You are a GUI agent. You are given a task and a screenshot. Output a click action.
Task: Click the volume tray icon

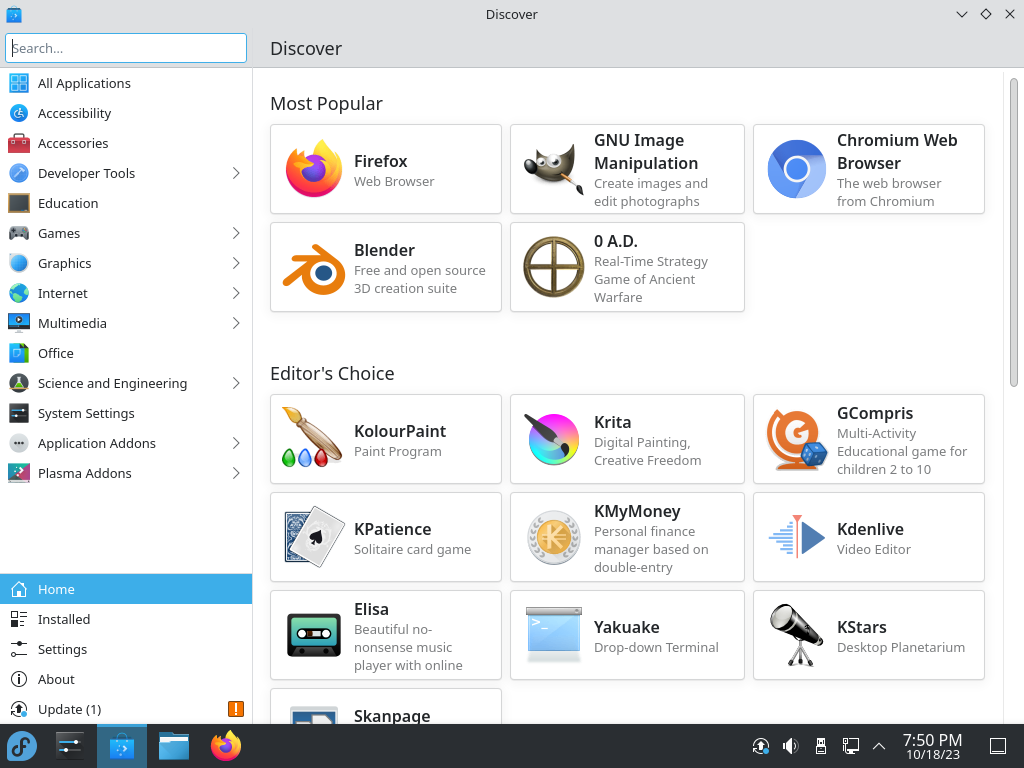tap(791, 746)
